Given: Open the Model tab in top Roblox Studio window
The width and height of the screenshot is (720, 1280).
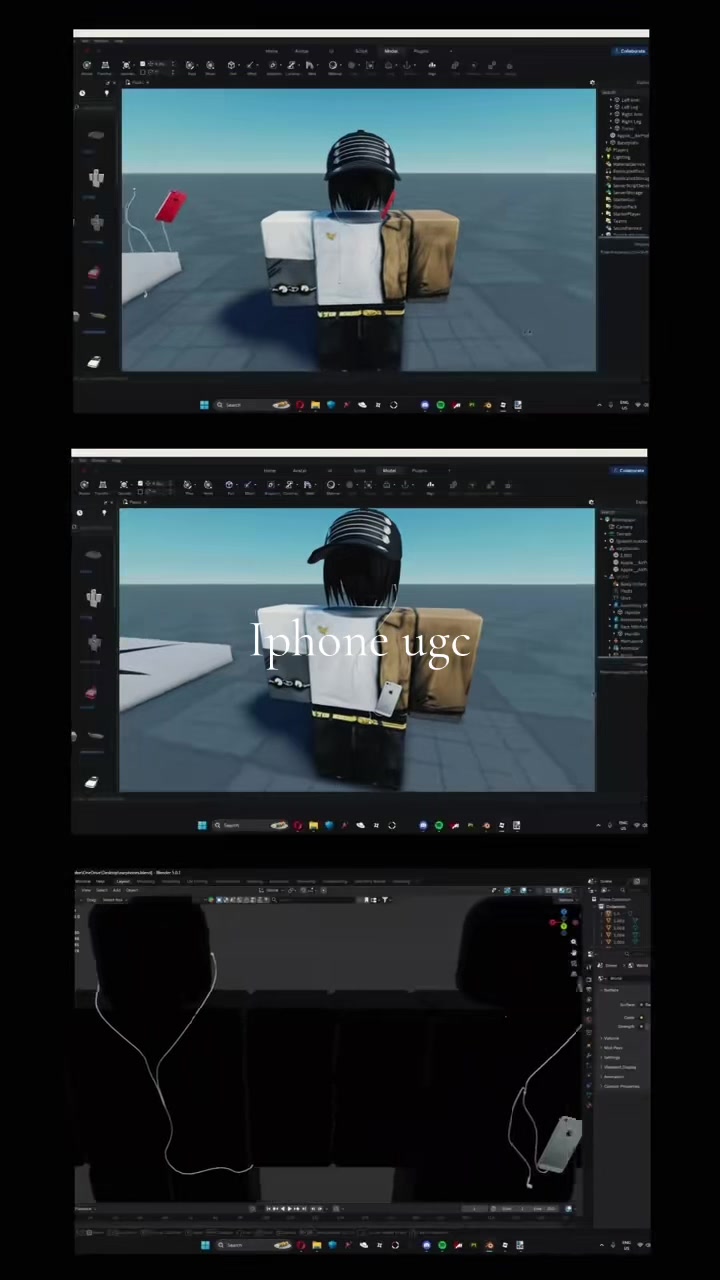Looking at the screenshot, I should [389, 50].
